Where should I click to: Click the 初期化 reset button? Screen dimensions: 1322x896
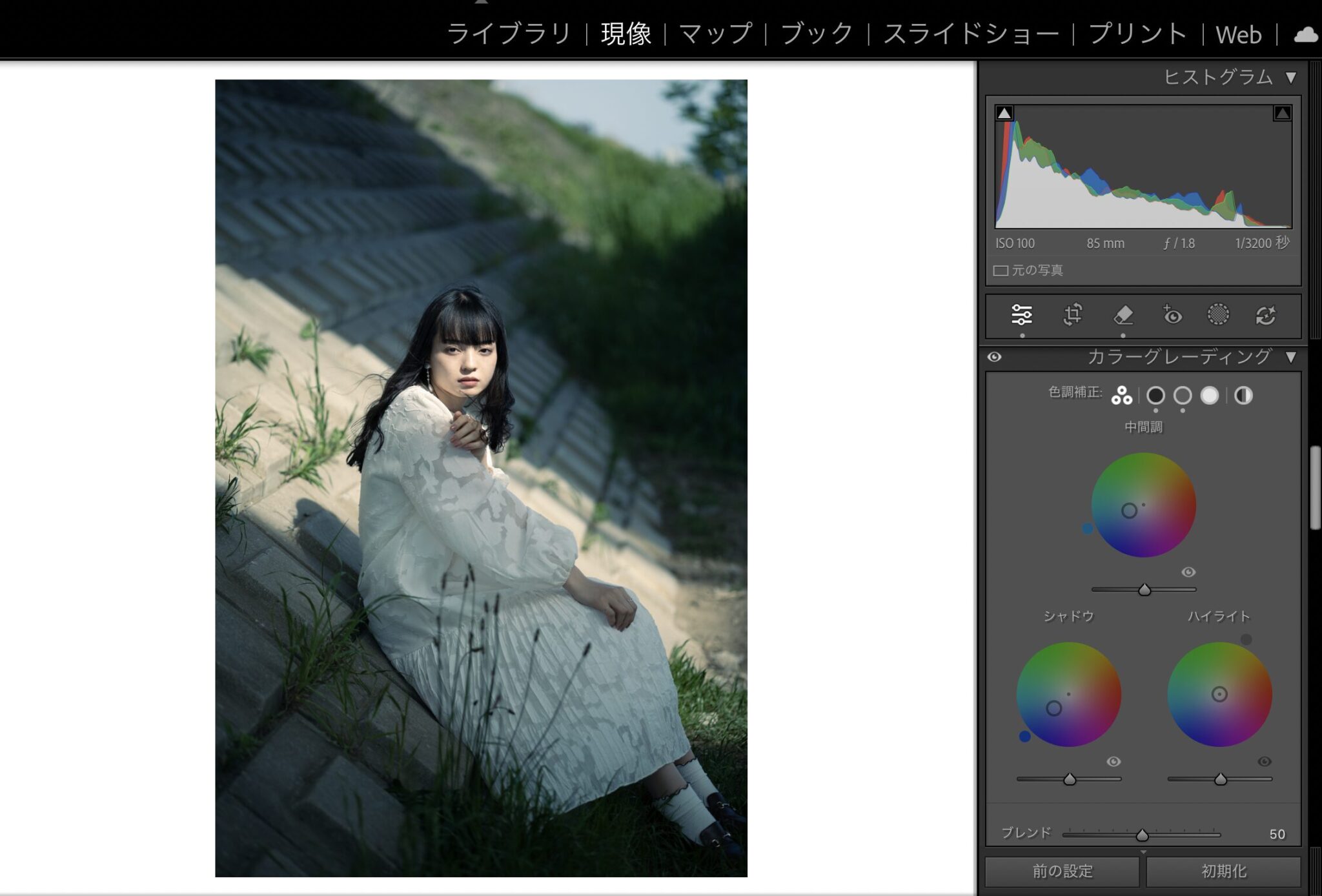1223,871
